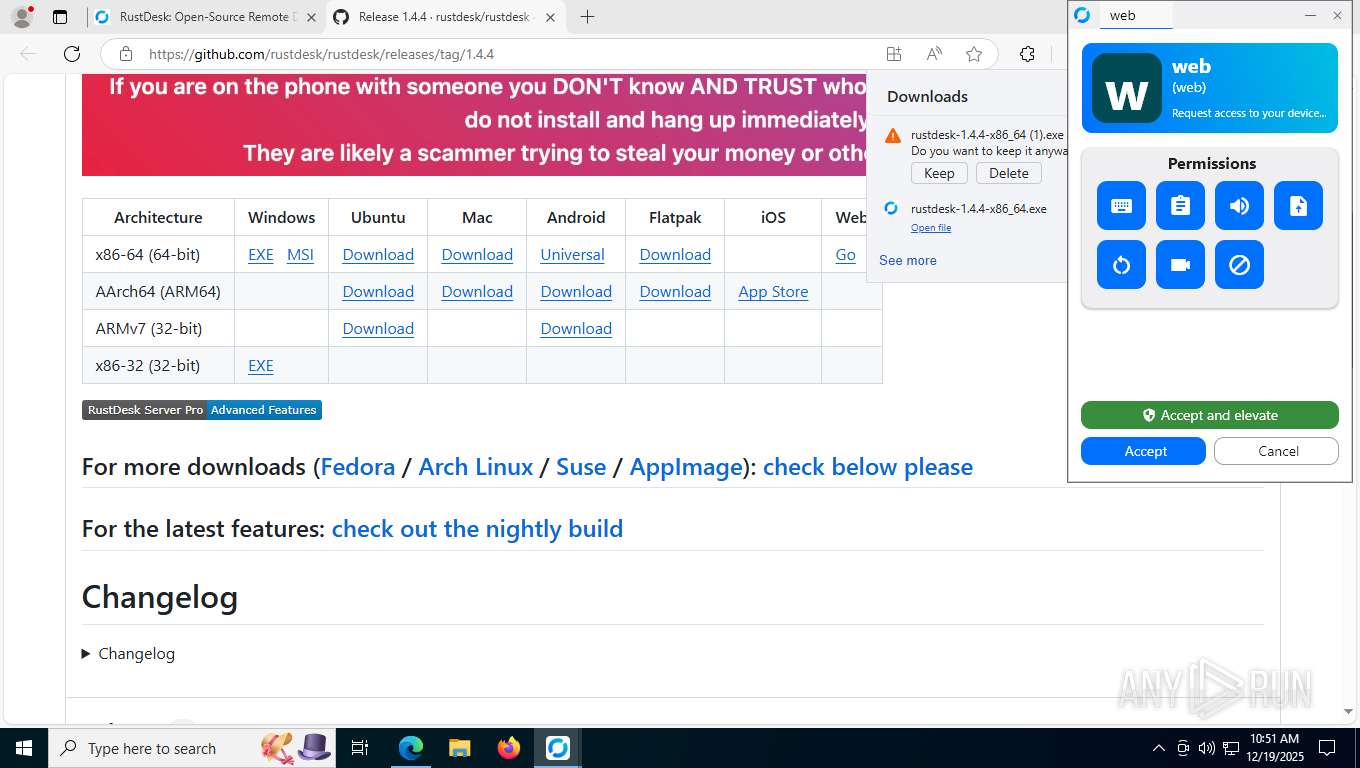
Task: Open Firefox from taskbar
Action: point(509,748)
